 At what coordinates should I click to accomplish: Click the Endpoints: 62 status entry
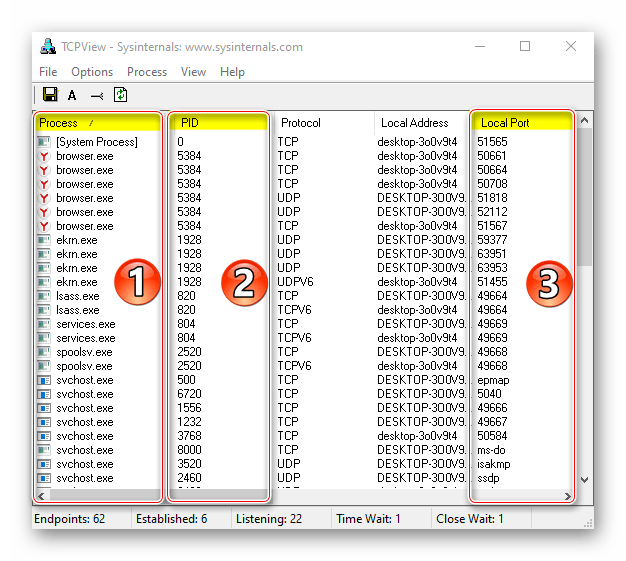click(69, 519)
